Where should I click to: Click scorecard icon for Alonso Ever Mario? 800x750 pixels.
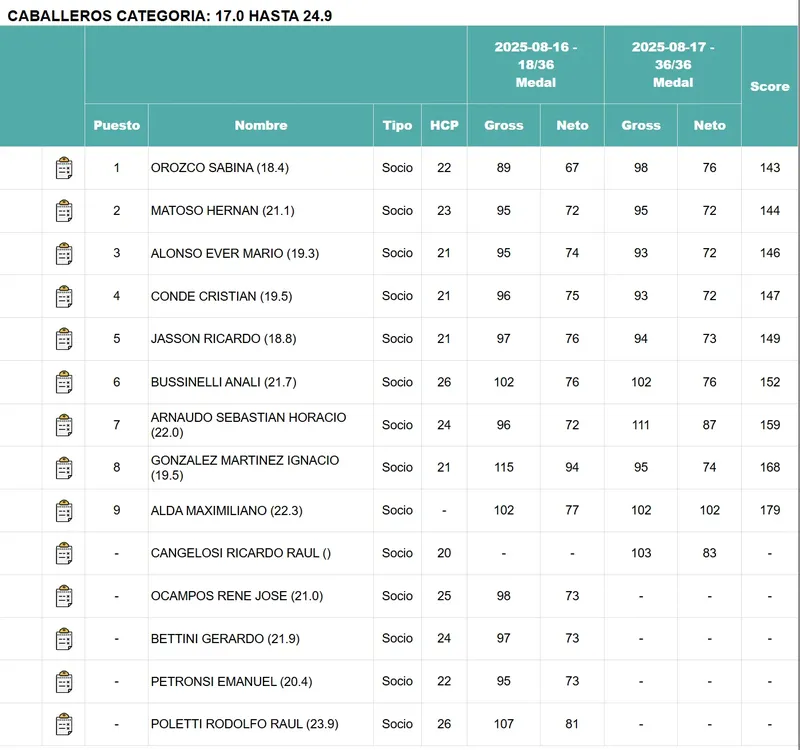64,254
